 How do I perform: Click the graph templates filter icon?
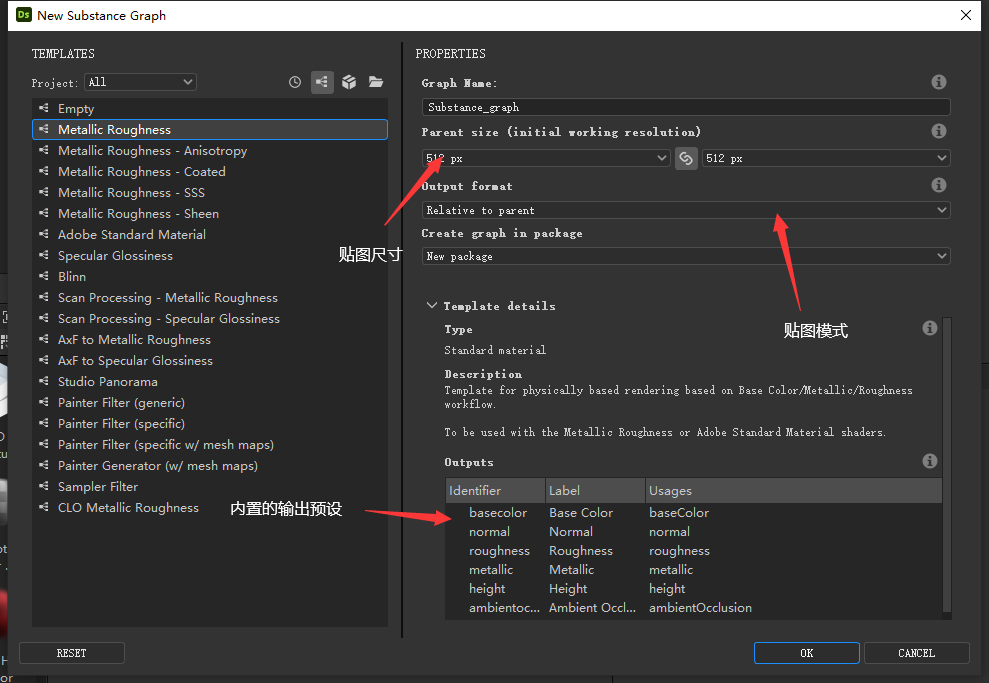322,82
